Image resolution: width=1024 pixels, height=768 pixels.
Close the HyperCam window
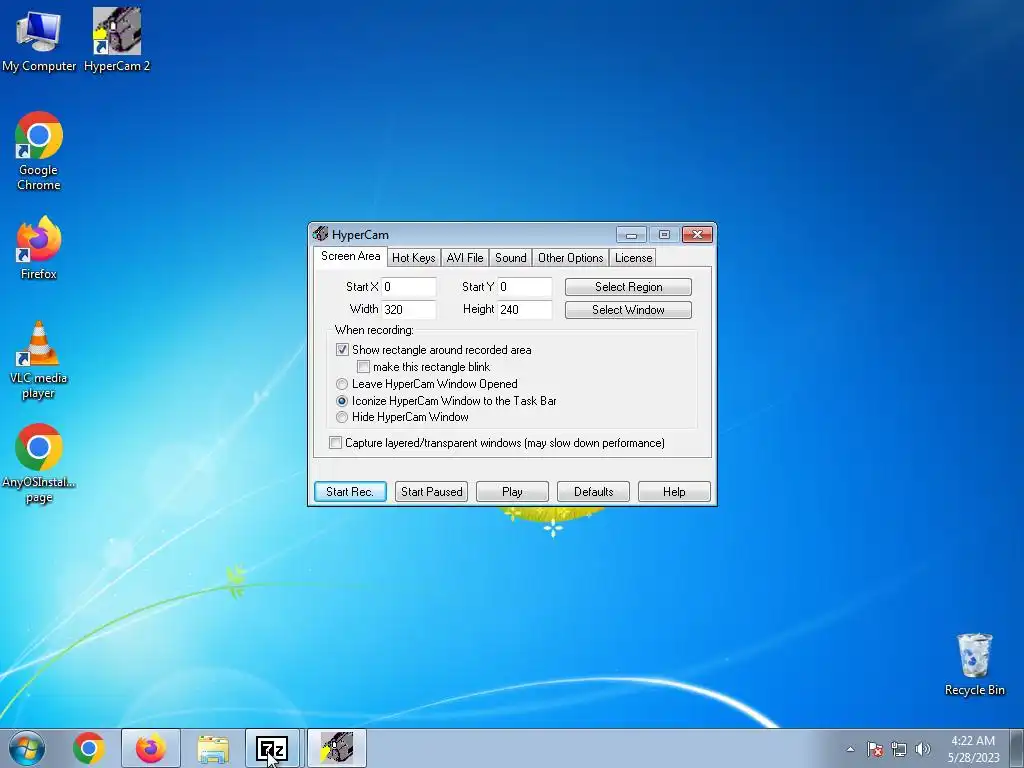click(697, 234)
